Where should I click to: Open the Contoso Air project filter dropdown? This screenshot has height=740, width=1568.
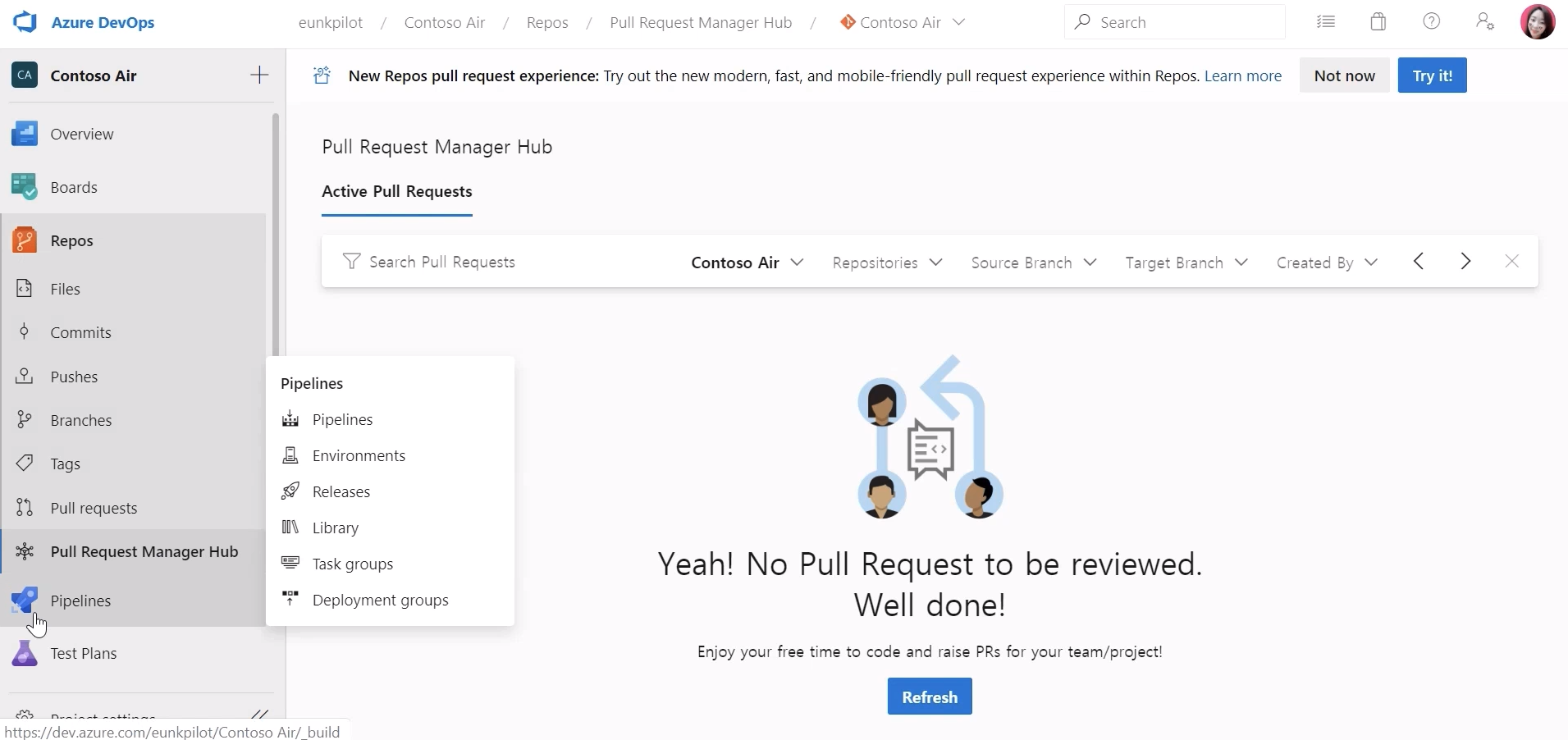click(x=747, y=263)
